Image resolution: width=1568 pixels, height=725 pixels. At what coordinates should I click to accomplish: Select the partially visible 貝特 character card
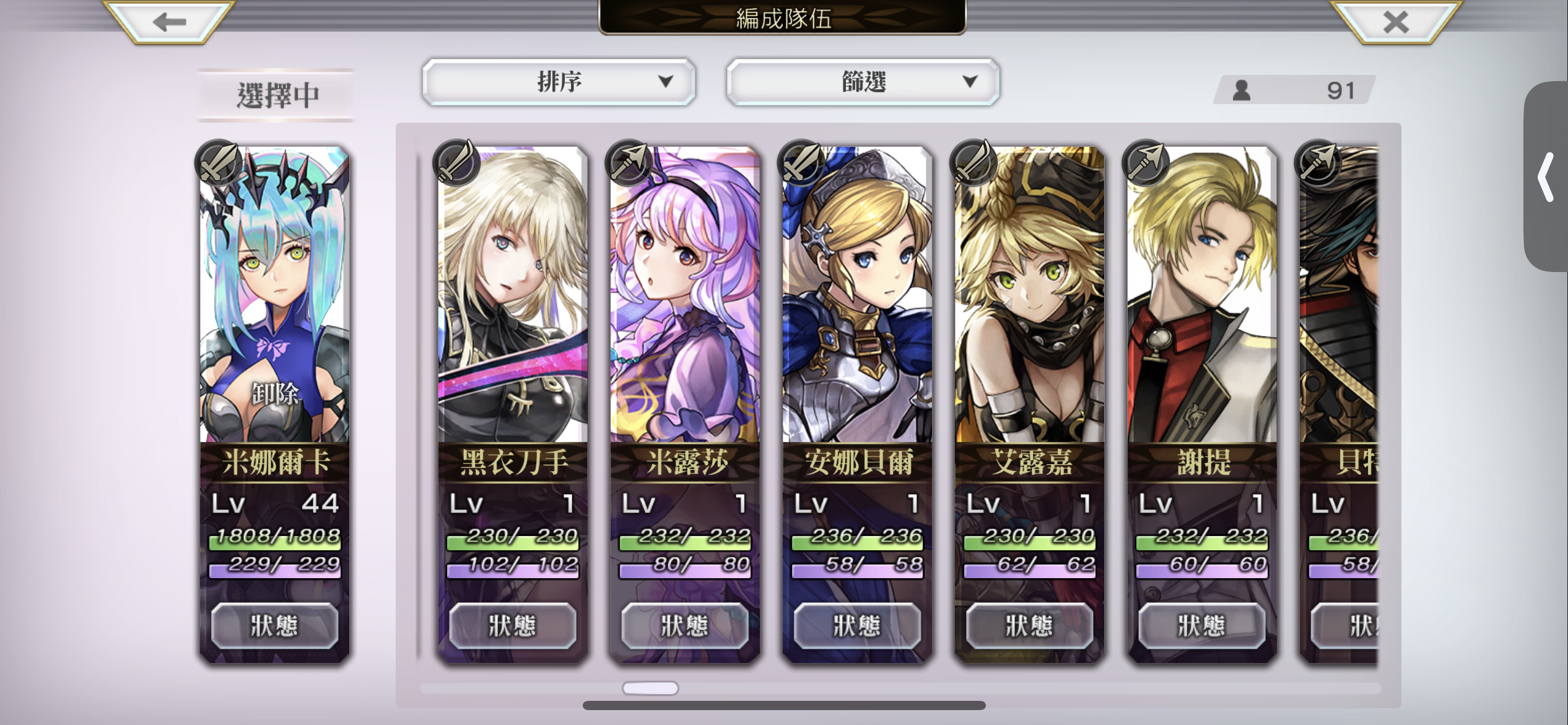(1339, 403)
